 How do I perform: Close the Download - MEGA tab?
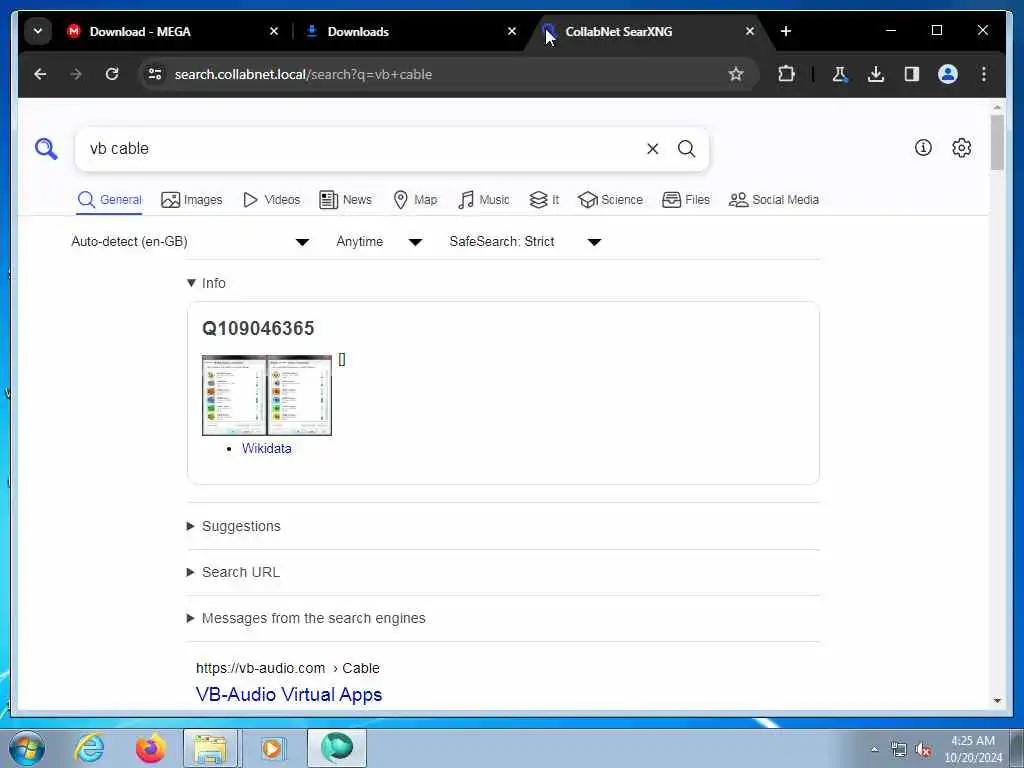coord(274,31)
